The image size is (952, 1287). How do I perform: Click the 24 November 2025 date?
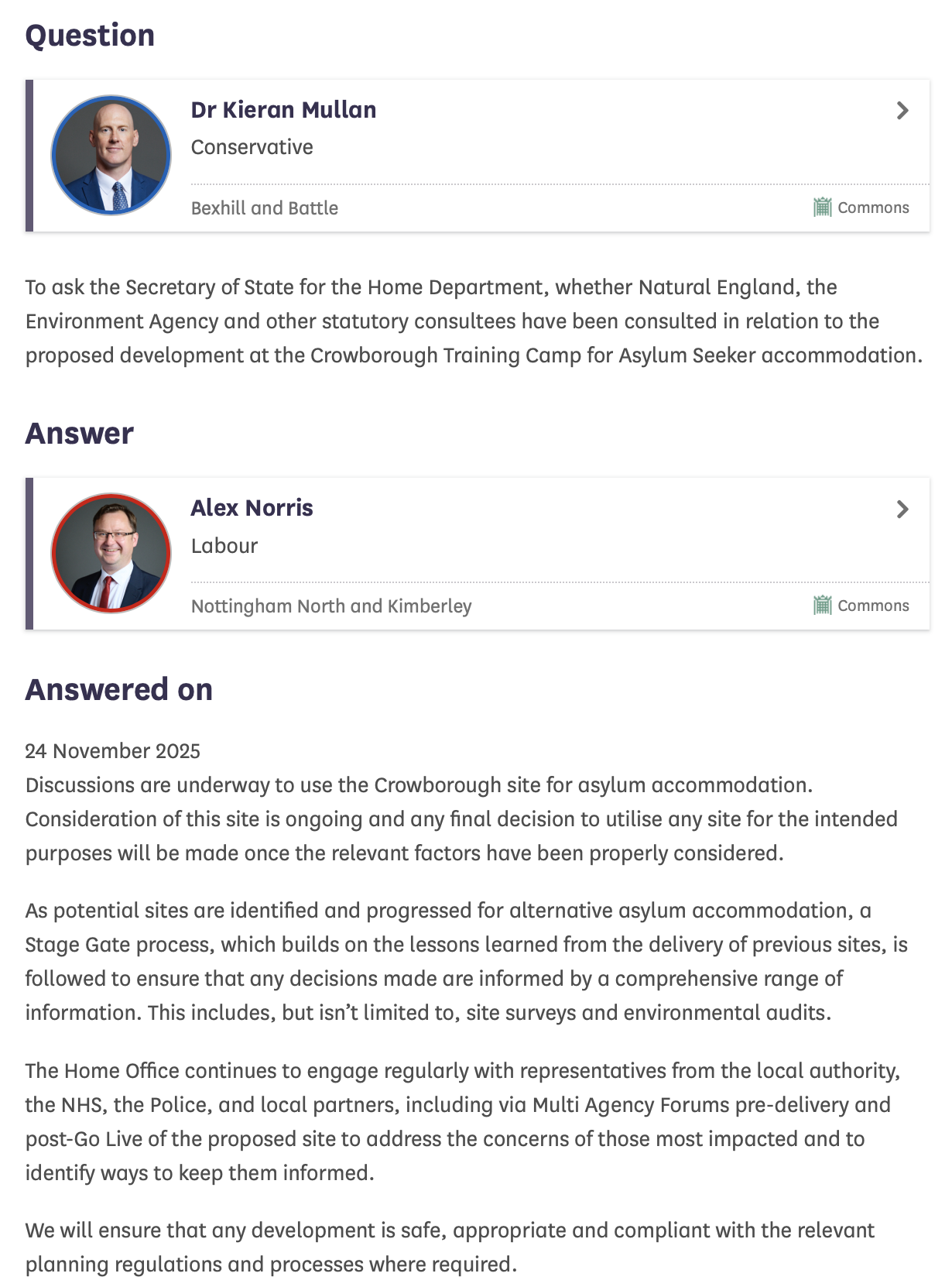(112, 751)
